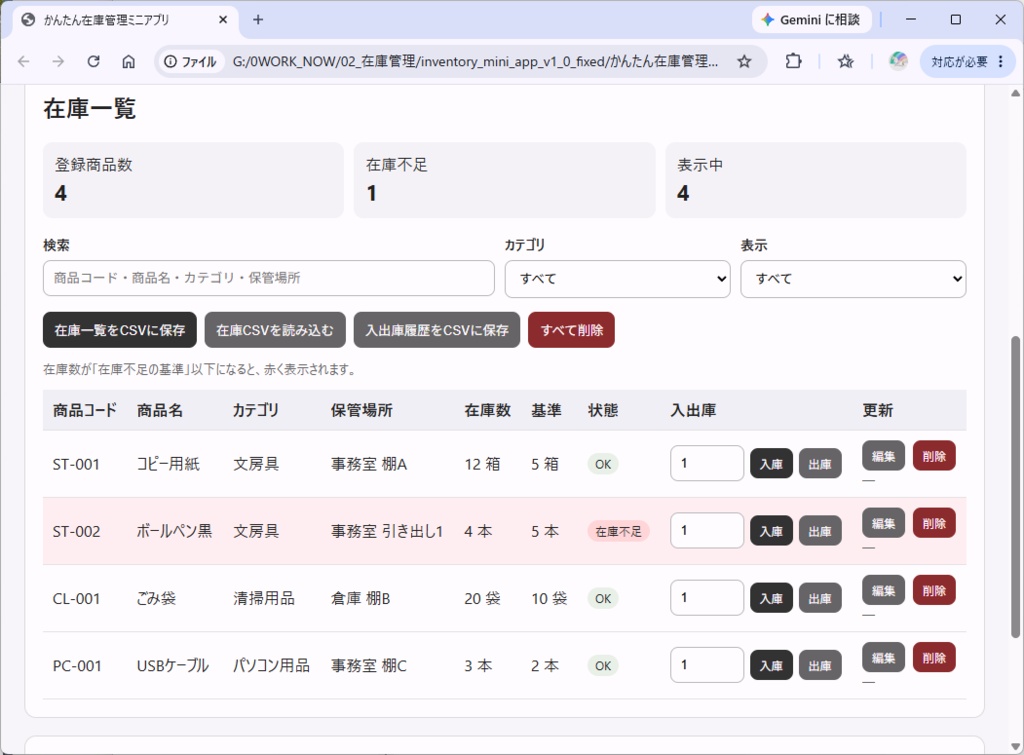Delete the ST-001 コピー用紙 row

click(x=934, y=456)
